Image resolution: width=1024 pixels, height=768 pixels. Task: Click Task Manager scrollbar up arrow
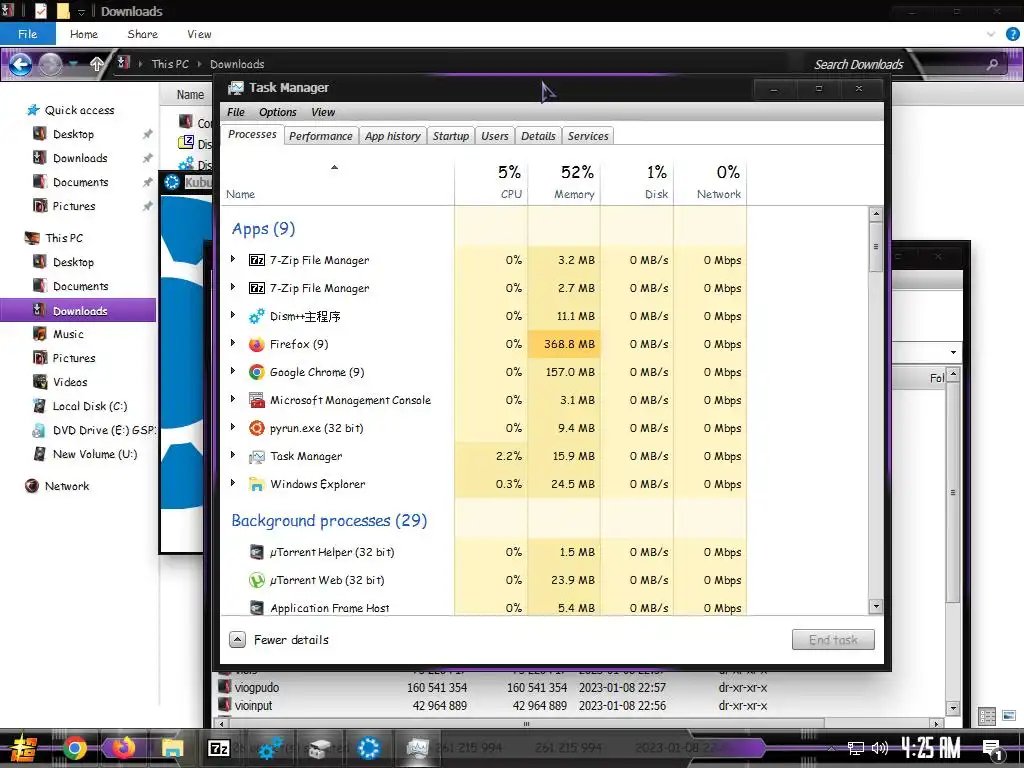(876, 214)
